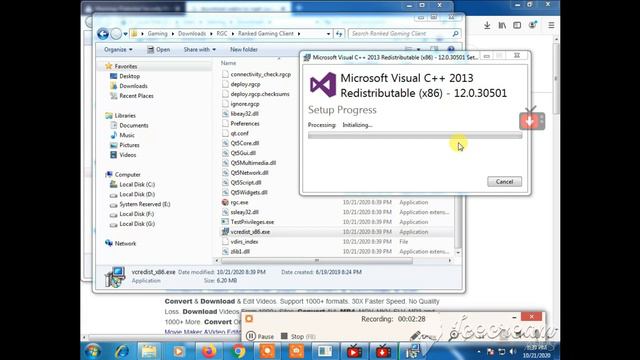Select the connectivity_check.rgcp file
The height and width of the screenshot is (360, 640).
(260, 74)
